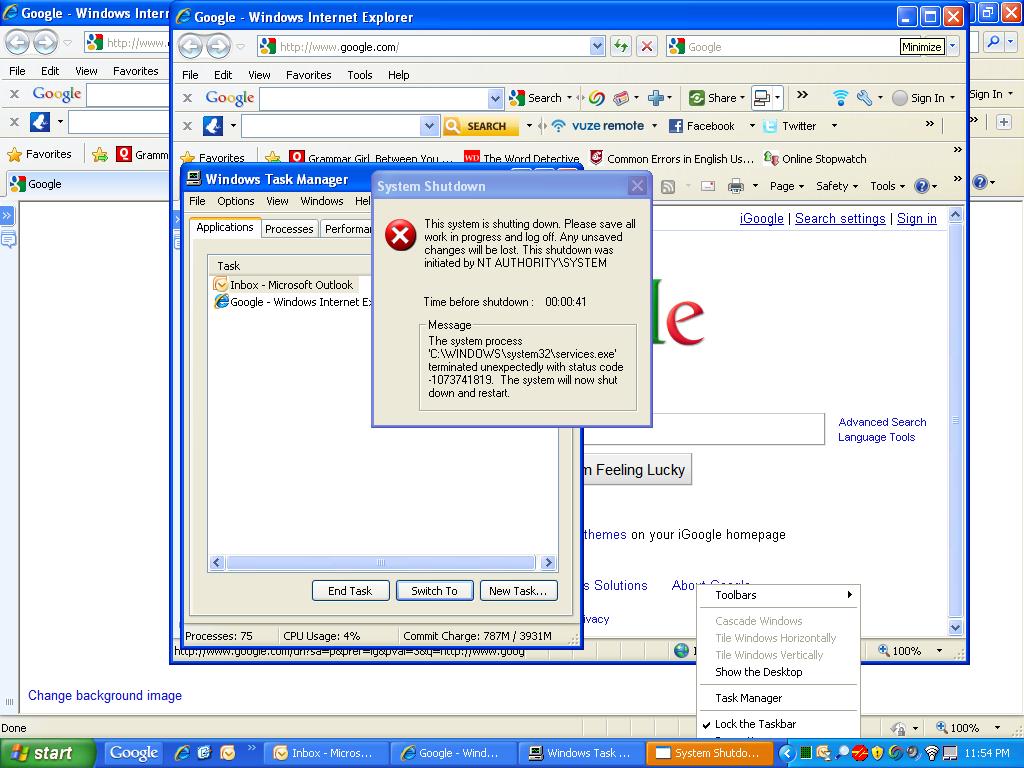1024x768 pixels.
Task: Click the blue Help question mark icon
Action: [921, 186]
